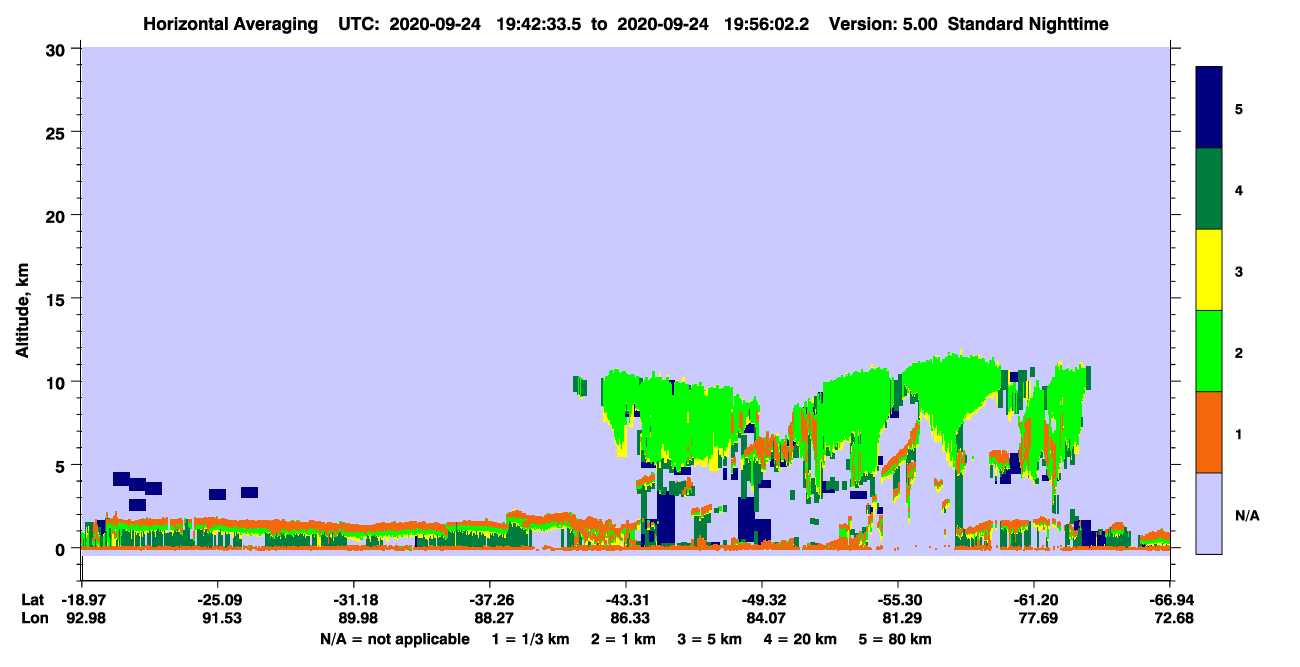Click the 'Lon' row label

pos(34,618)
